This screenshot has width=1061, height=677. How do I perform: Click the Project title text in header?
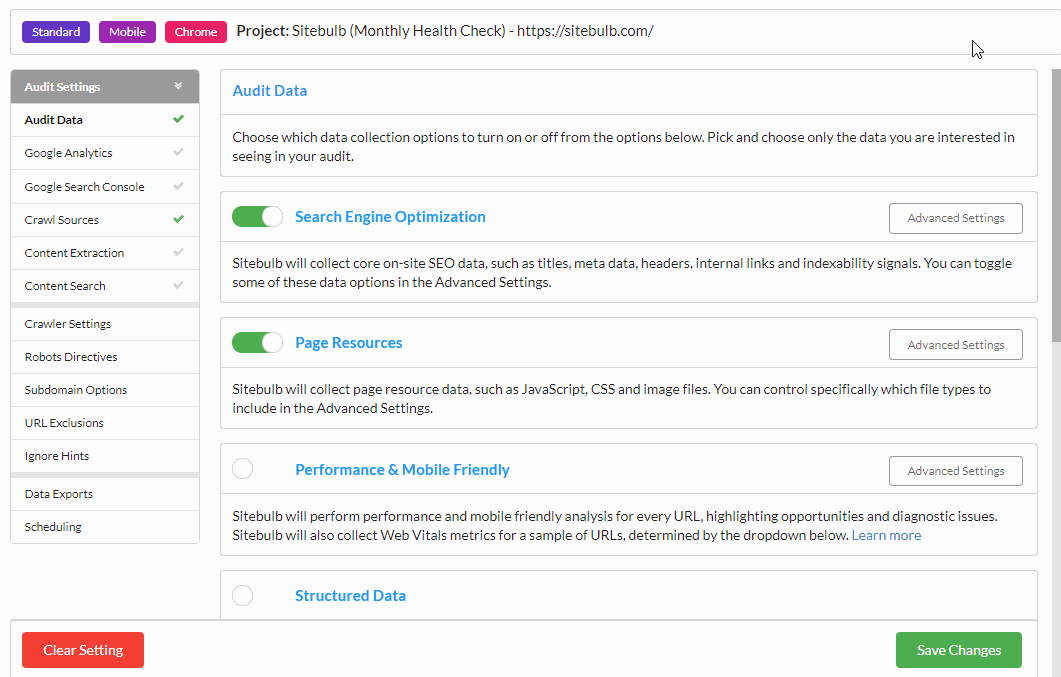[445, 31]
